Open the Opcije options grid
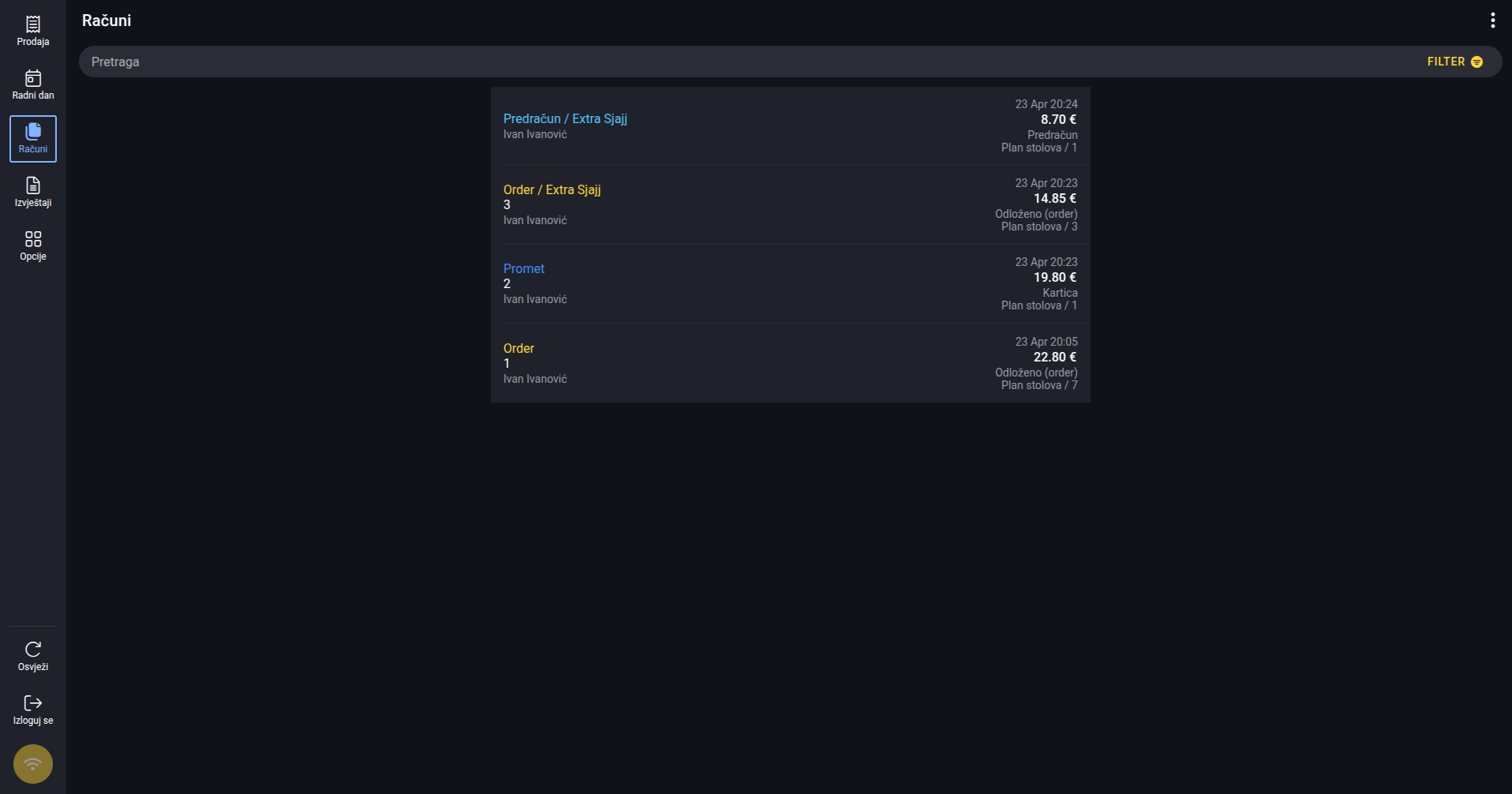Image resolution: width=1512 pixels, height=794 pixels. (33, 246)
